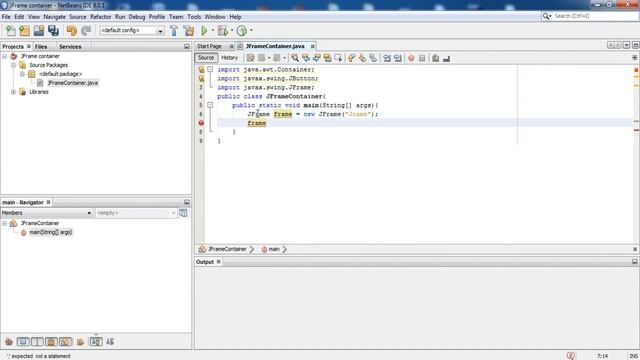Toggle Show Non-Public Members in Navigator
The width and height of the screenshot is (640, 360).
pos(51,342)
